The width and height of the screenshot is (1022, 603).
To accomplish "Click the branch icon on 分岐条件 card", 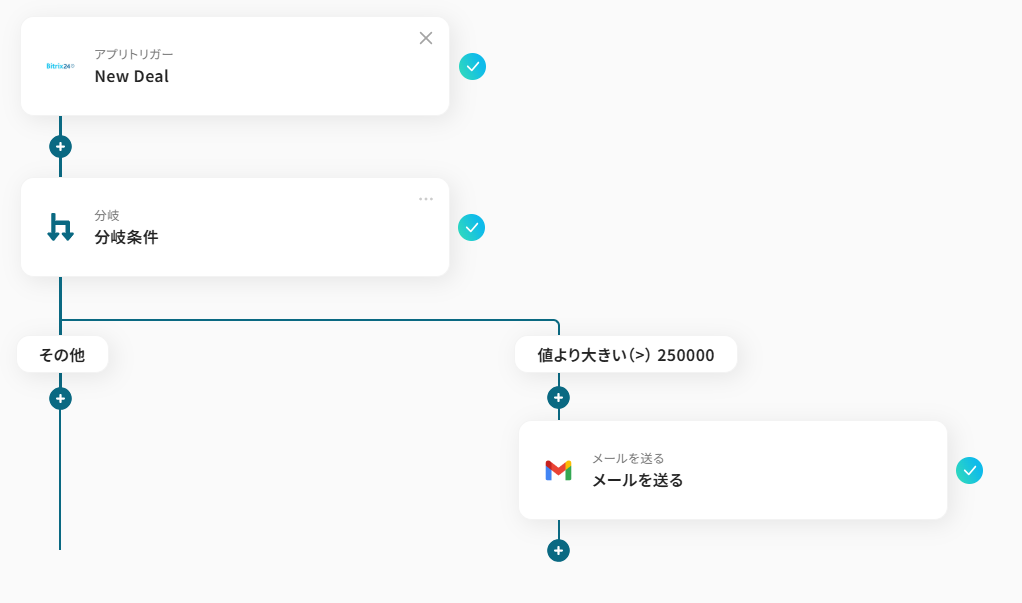I will click(x=60, y=227).
